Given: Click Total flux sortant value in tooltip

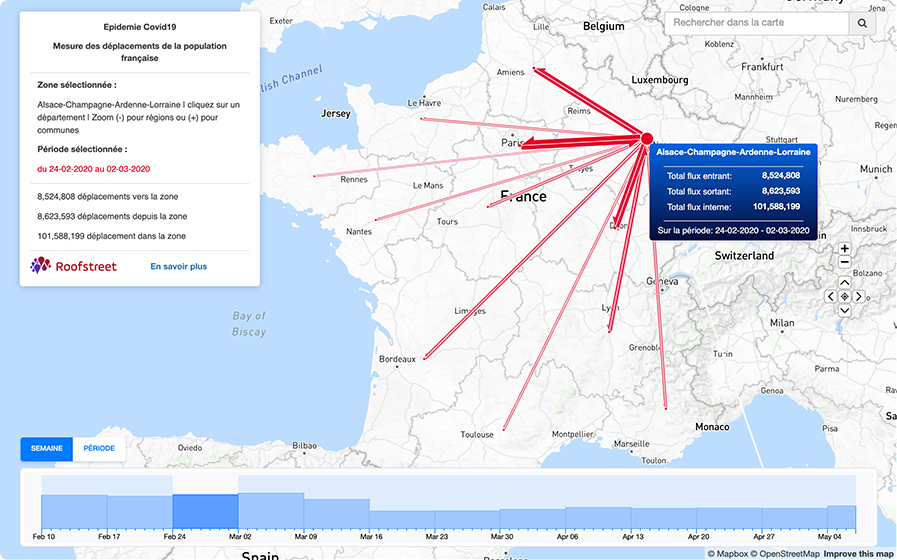Looking at the screenshot, I should pyautogui.click(x=781, y=191).
